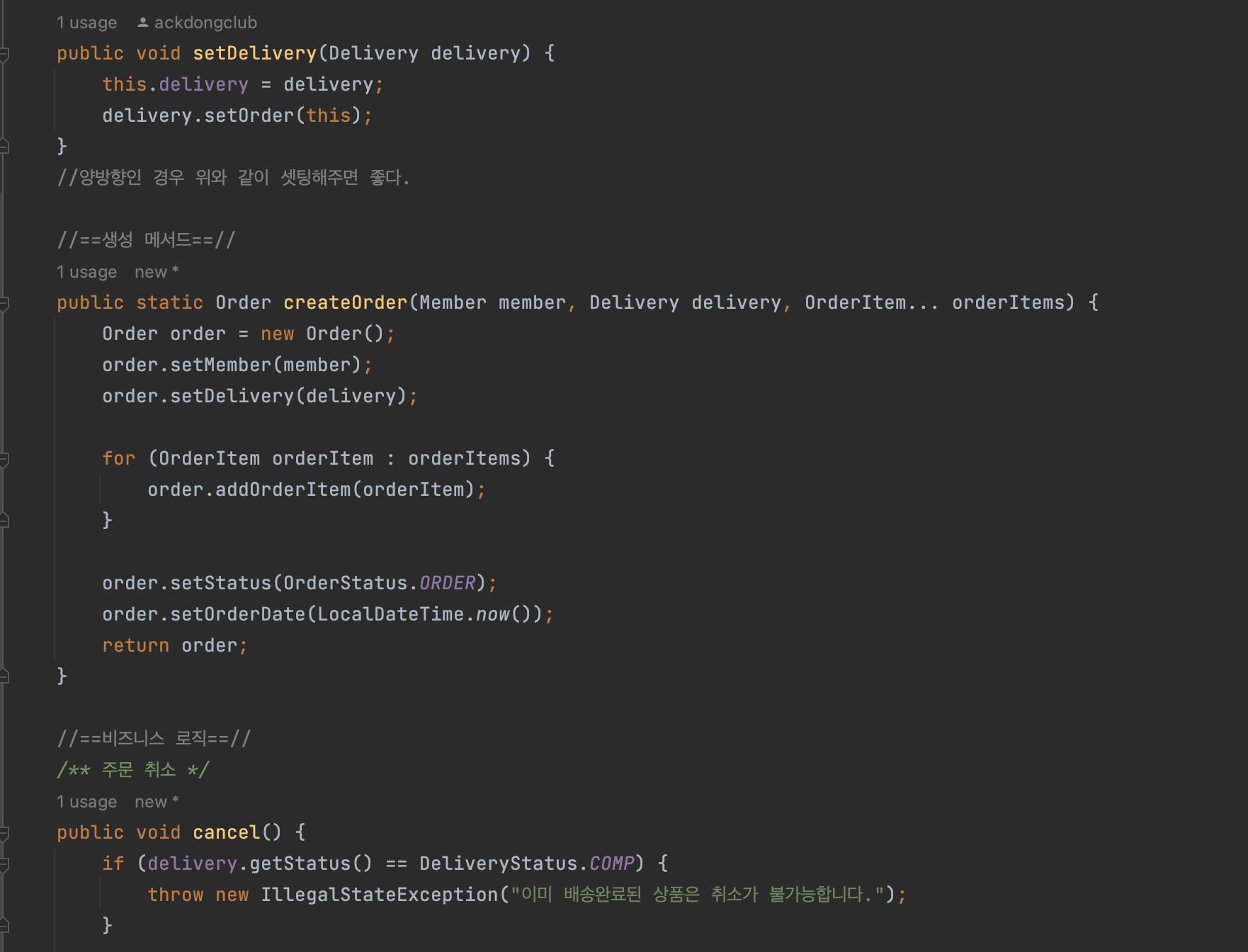Click getStatus() call in the if condition
This screenshot has height=952, width=1248.
click(312, 863)
